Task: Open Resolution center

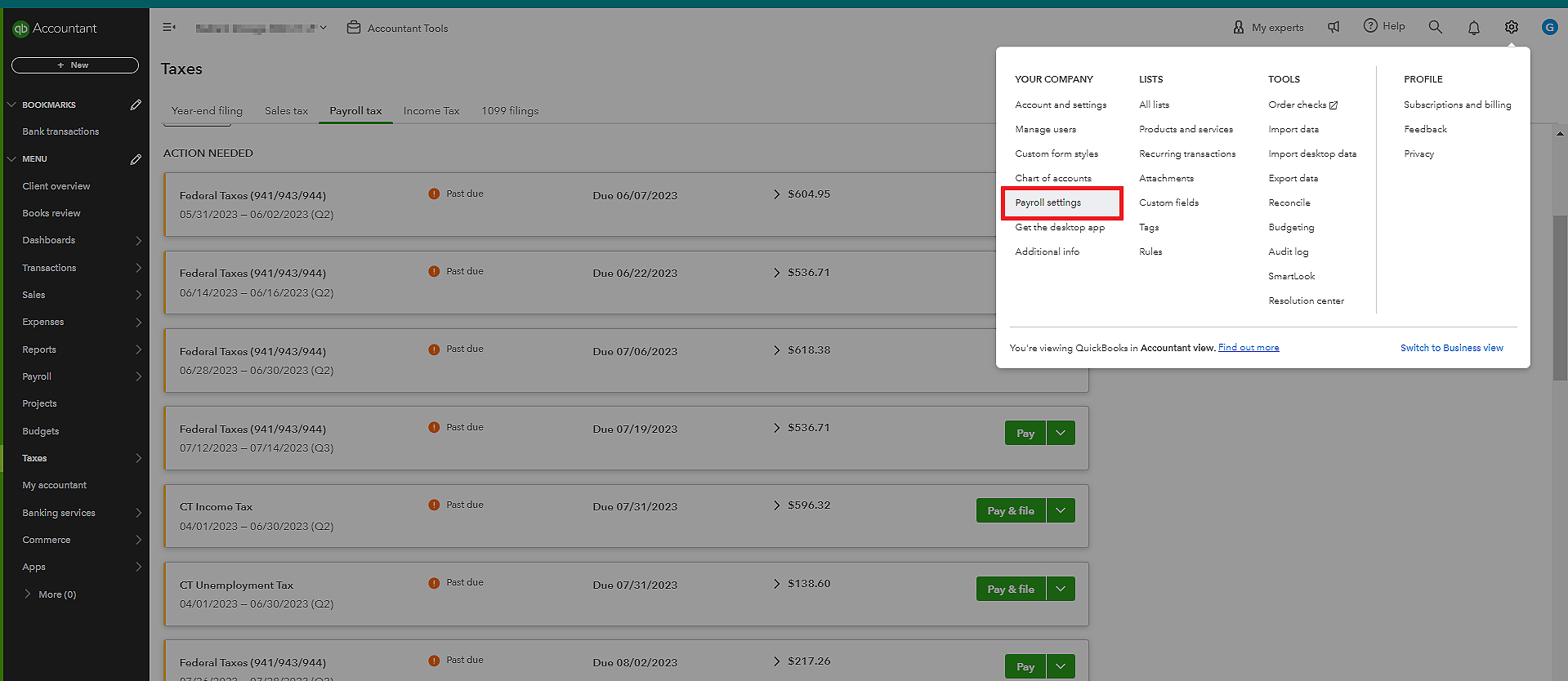Action: click(x=1306, y=300)
